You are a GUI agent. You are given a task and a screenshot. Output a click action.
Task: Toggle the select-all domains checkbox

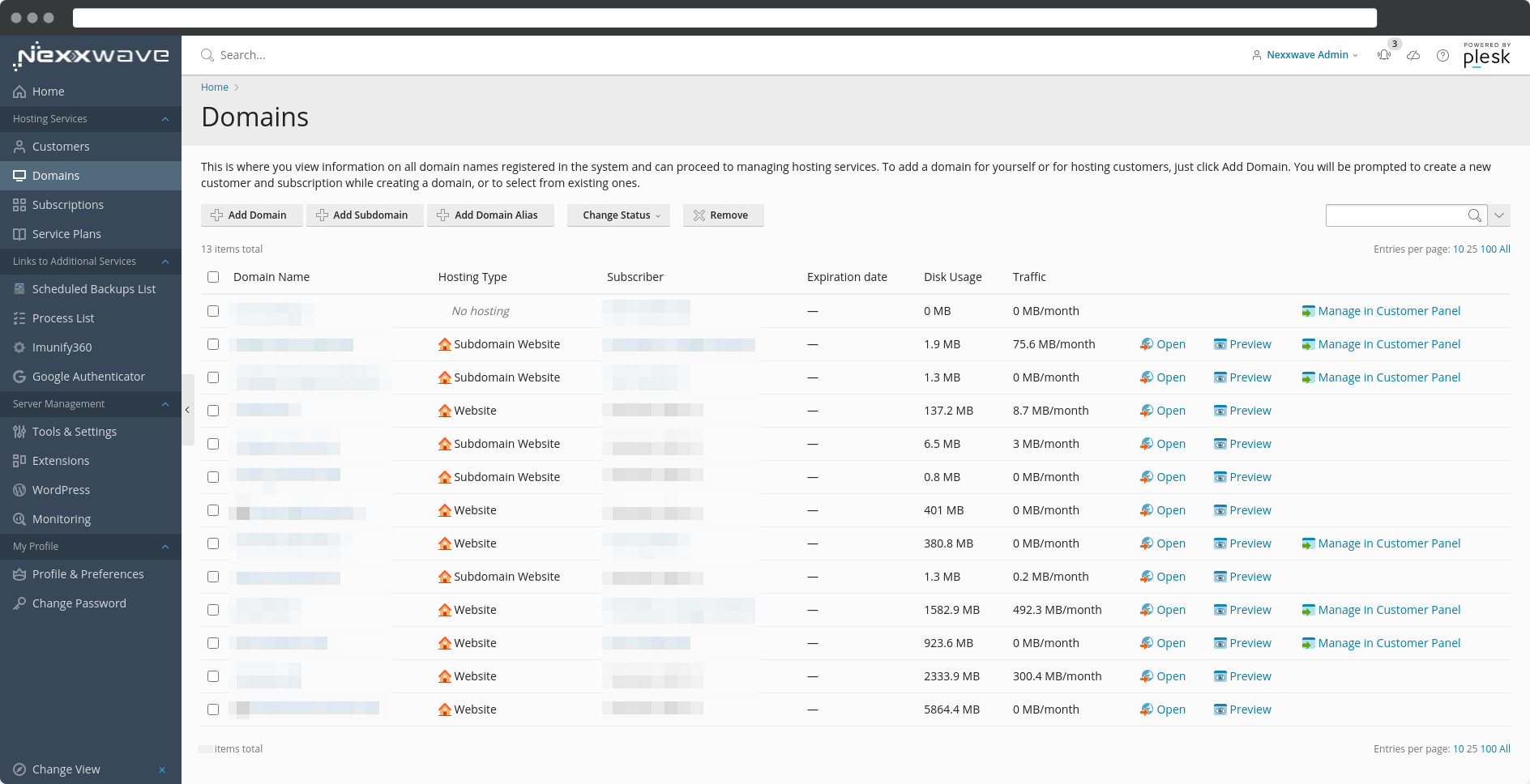pyautogui.click(x=213, y=277)
